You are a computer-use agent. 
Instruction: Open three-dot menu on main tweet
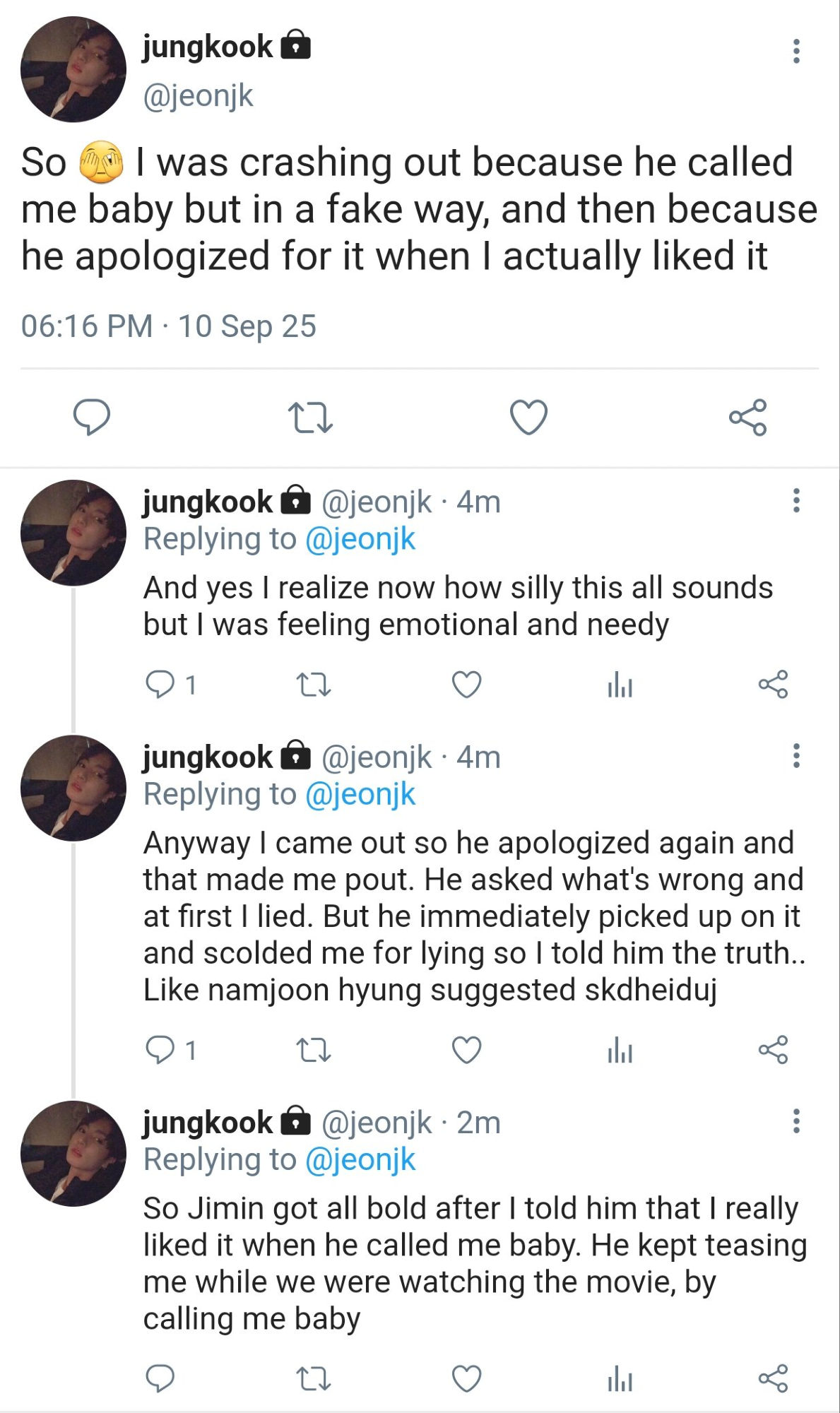[796, 51]
